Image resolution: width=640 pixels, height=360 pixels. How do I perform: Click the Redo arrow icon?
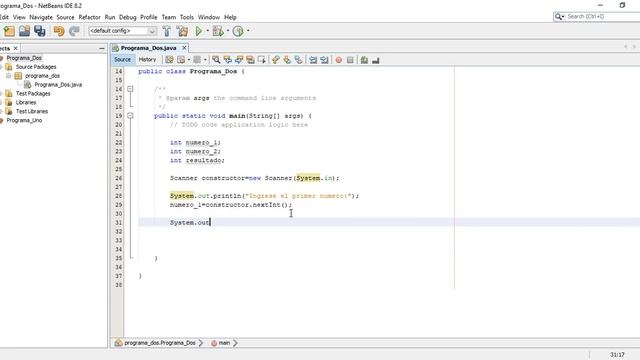point(74,31)
